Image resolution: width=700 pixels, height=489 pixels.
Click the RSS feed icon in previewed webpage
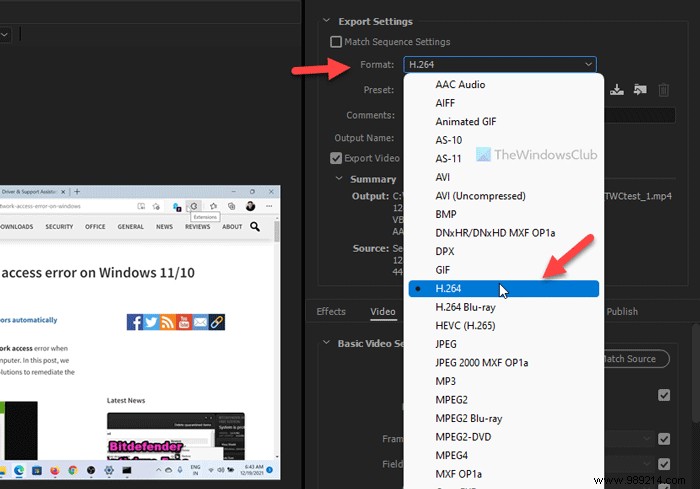pos(167,322)
